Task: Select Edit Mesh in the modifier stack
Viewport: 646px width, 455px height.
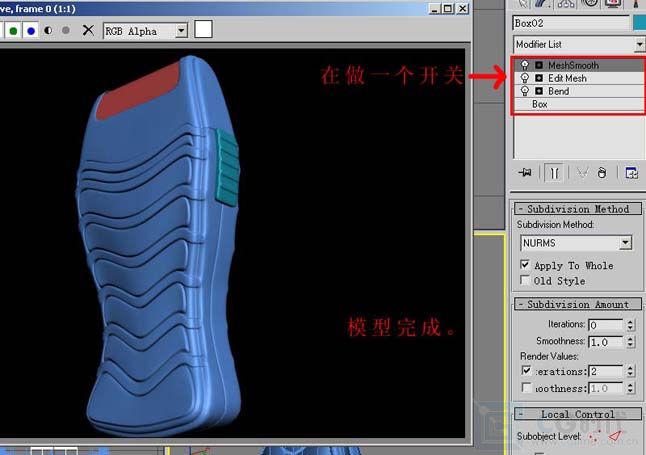Action: pos(567,78)
